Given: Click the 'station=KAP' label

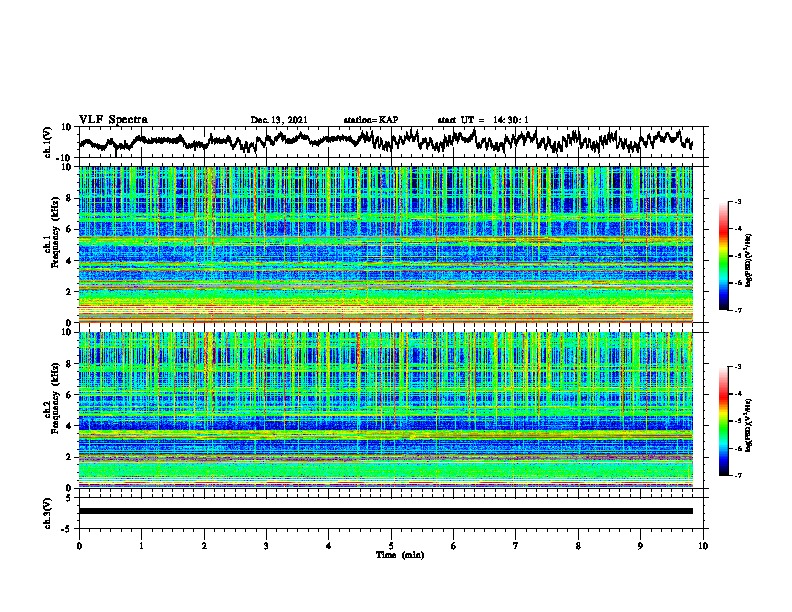Looking at the screenshot, I should tap(370, 120).
